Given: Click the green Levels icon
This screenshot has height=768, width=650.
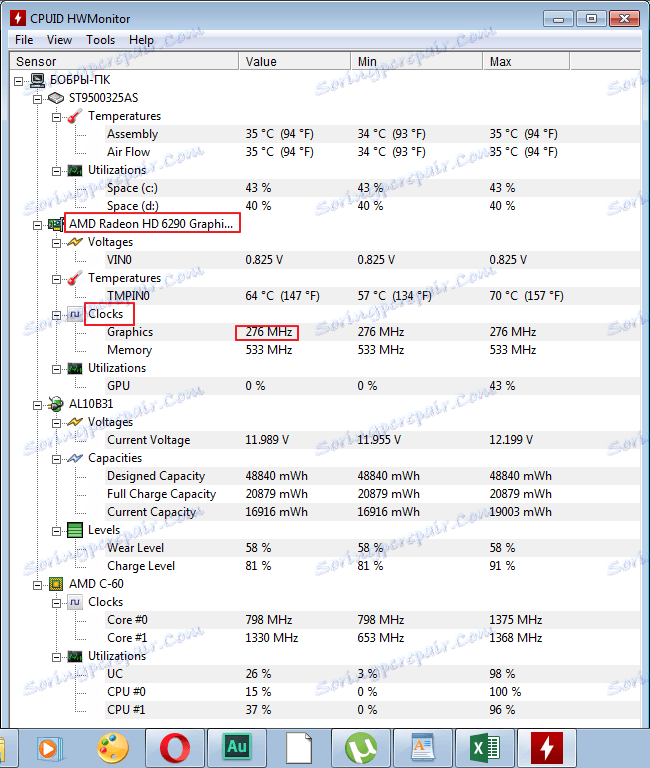Looking at the screenshot, I should click(x=75, y=530).
